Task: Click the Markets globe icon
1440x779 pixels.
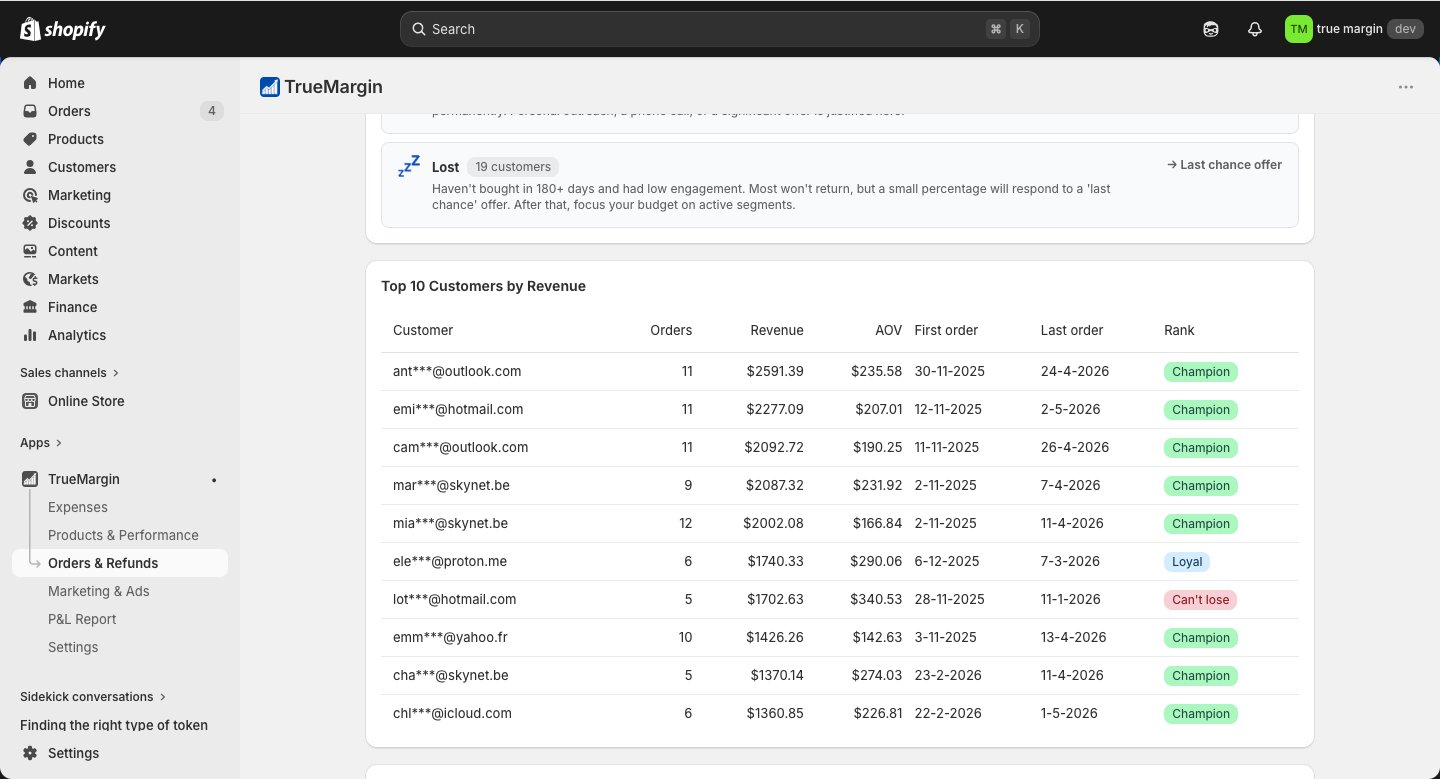Action: tap(30, 279)
